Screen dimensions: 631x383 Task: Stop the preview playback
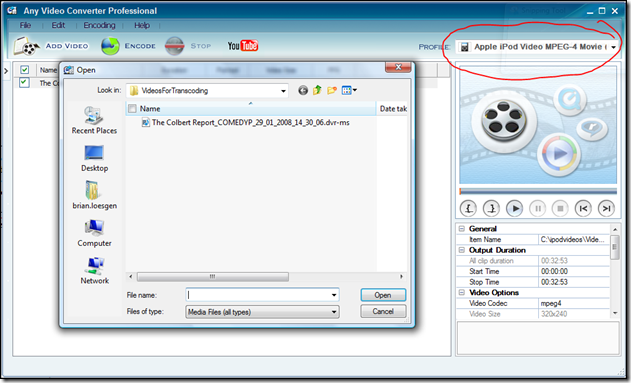(x=560, y=208)
